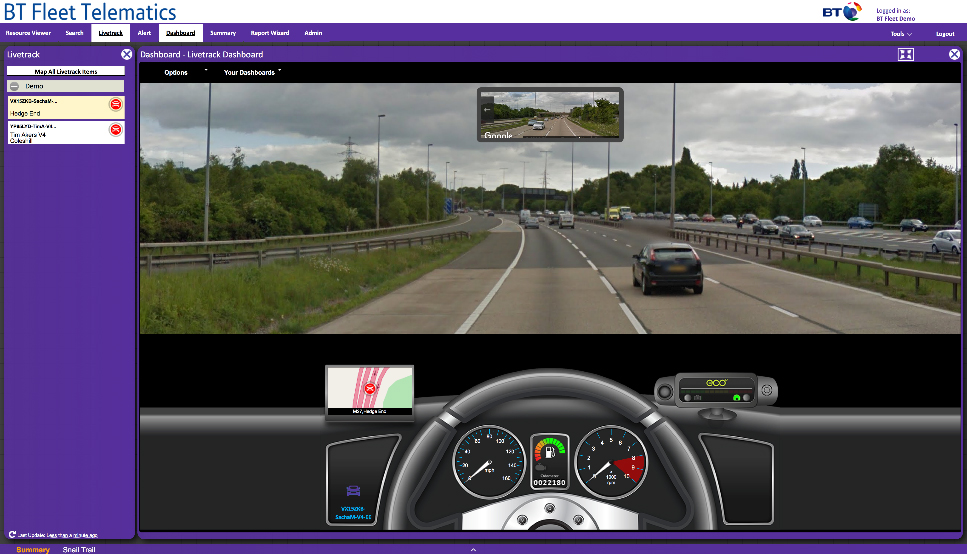Viewport: 967px width, 554px height.
Task: Click the odometer reading 0022180
Action: 549,482
